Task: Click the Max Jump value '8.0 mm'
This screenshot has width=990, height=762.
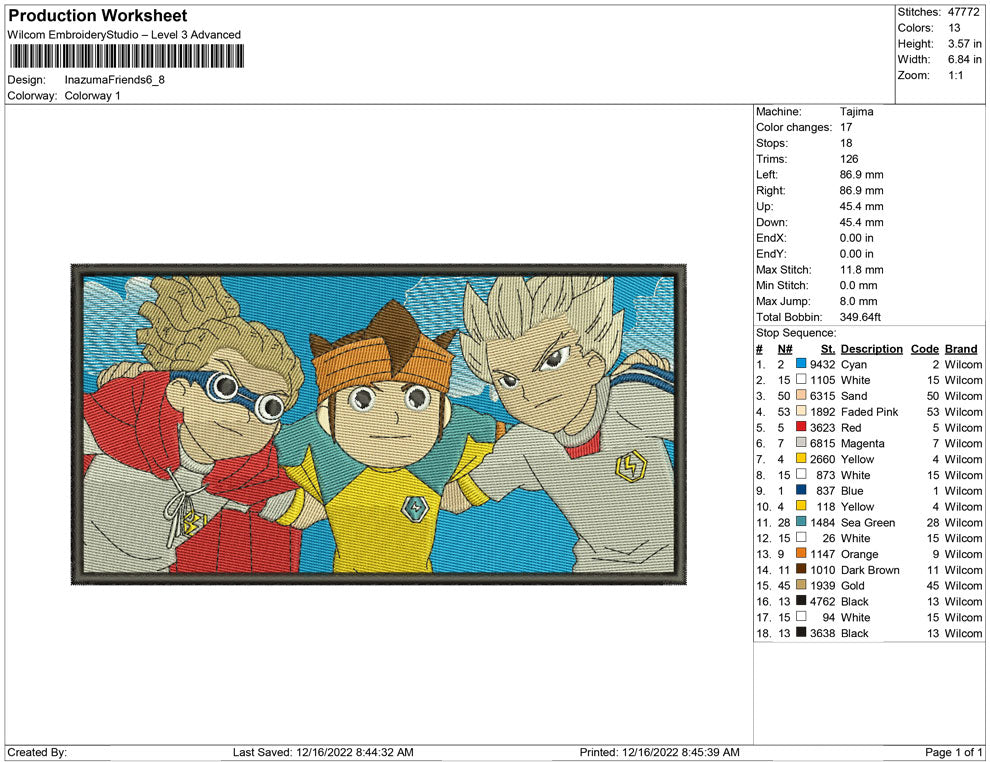Action: pos(859,301)
